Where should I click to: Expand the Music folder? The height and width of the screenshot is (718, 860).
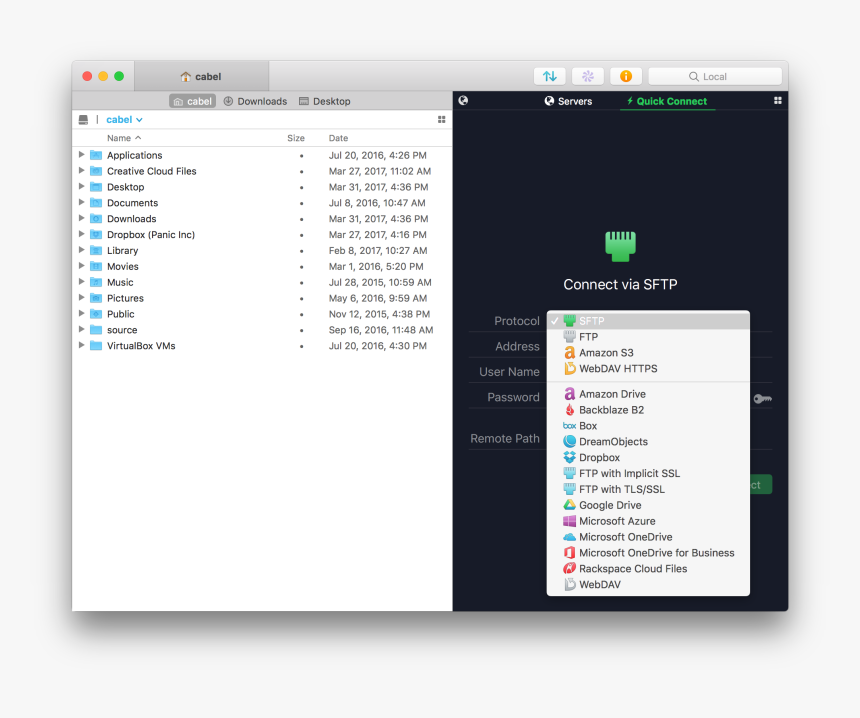pyautogui.click(x=82, y=282)
